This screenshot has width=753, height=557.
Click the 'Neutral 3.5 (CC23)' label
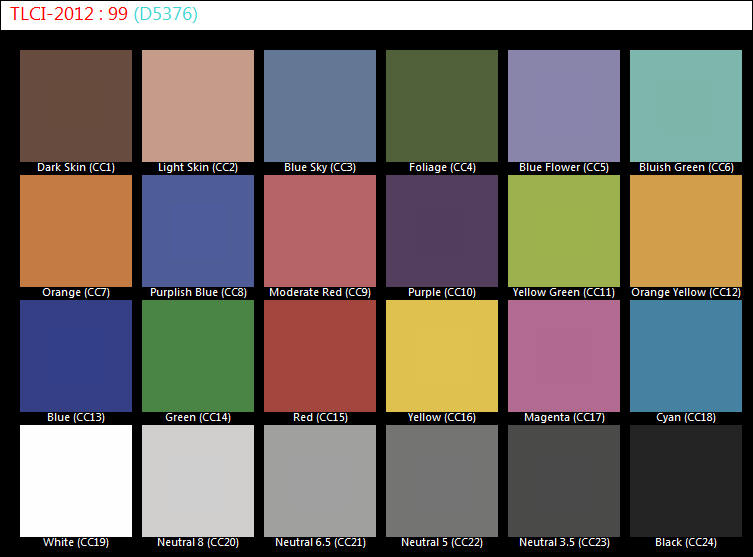point(564,542)
